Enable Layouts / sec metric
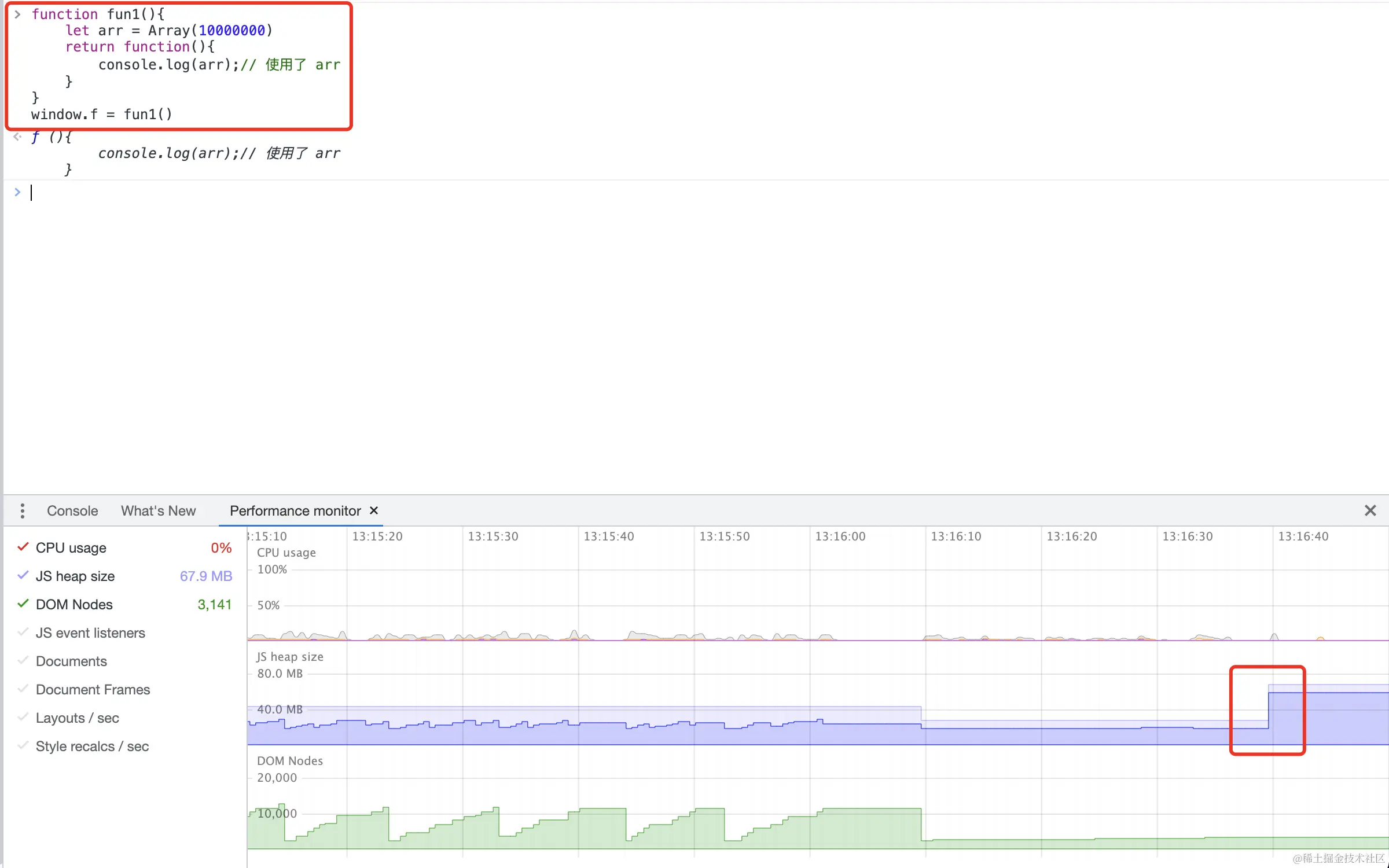The image size is (1389, 868). pos(23,718)
